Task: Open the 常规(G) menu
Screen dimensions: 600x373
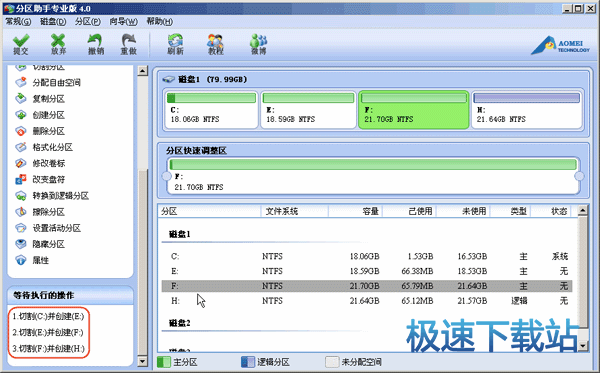Action: click(x=18, y=21)
